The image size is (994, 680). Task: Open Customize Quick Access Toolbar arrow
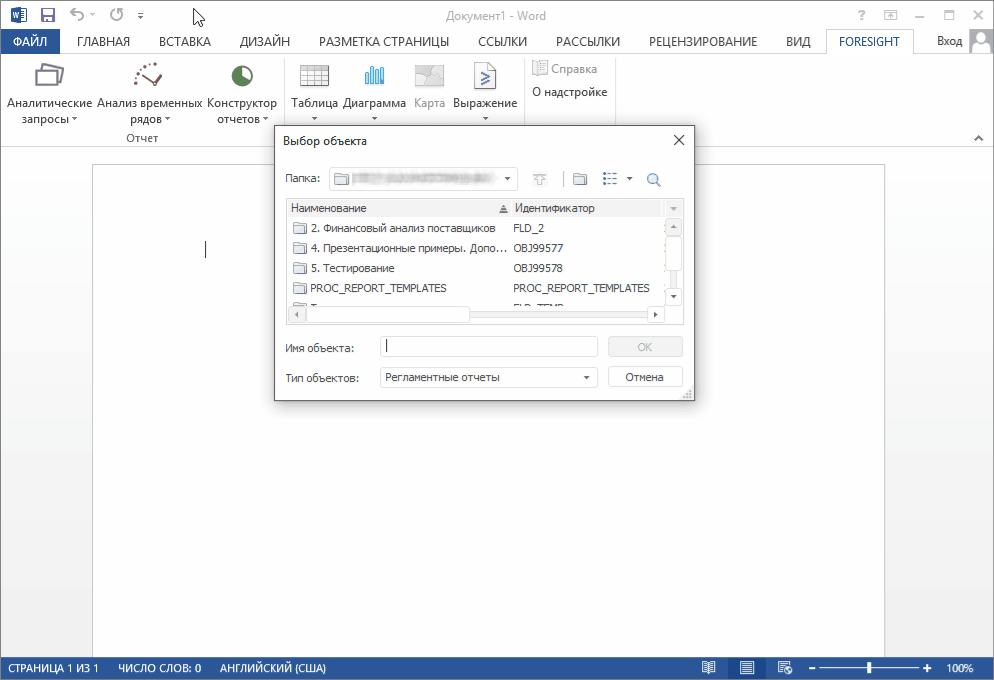tap(140, 15)
